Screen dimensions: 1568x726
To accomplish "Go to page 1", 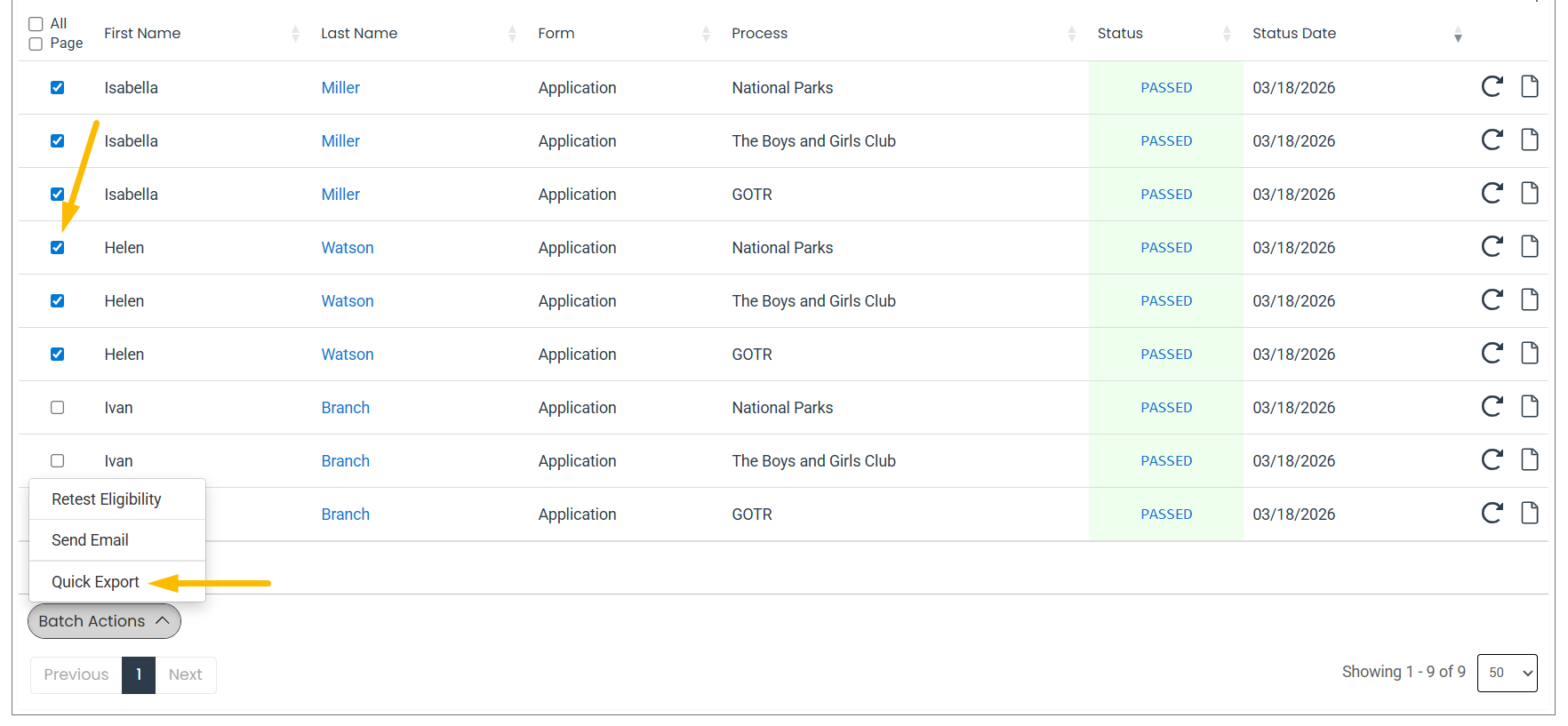I will [x=139, y=674].
